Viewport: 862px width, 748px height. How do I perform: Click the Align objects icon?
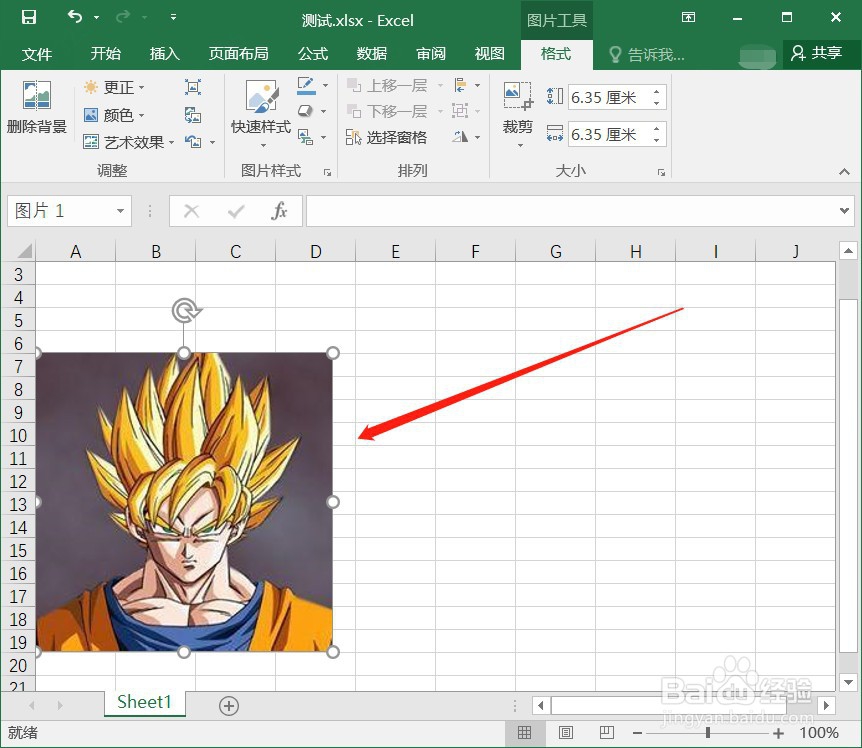(x=460, y=85)
